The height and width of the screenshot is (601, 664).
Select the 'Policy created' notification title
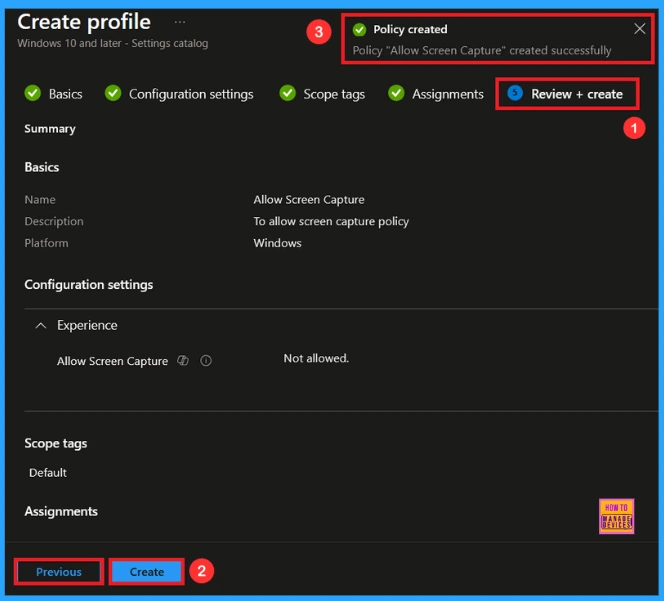click(410, 29)
